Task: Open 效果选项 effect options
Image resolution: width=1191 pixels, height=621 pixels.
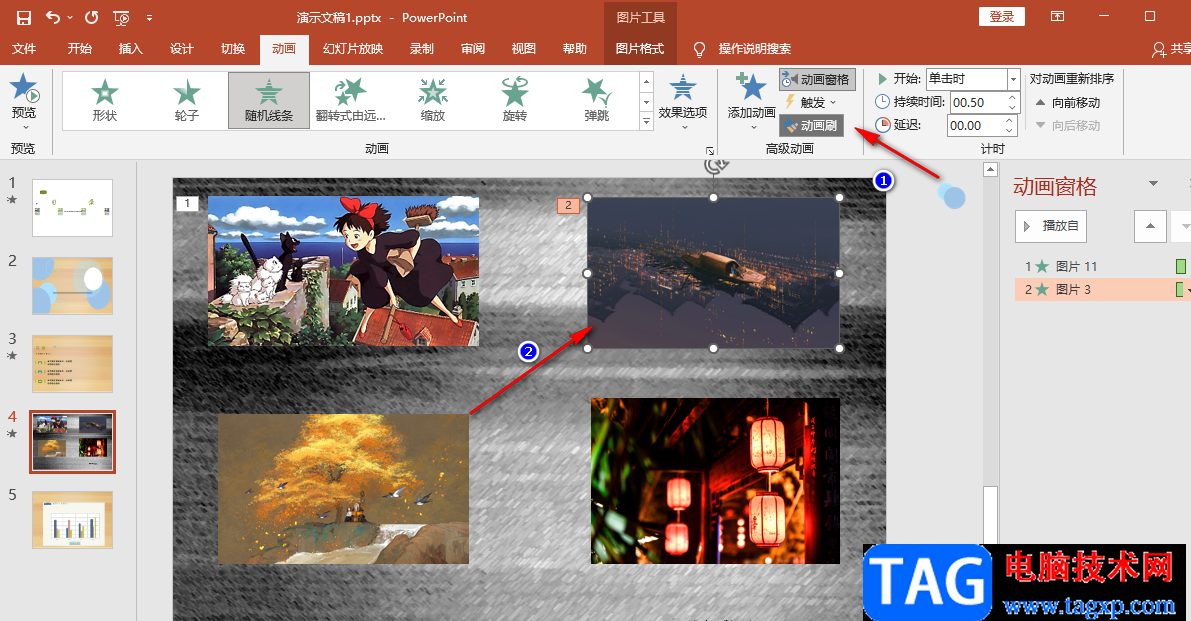Action: 683,101
